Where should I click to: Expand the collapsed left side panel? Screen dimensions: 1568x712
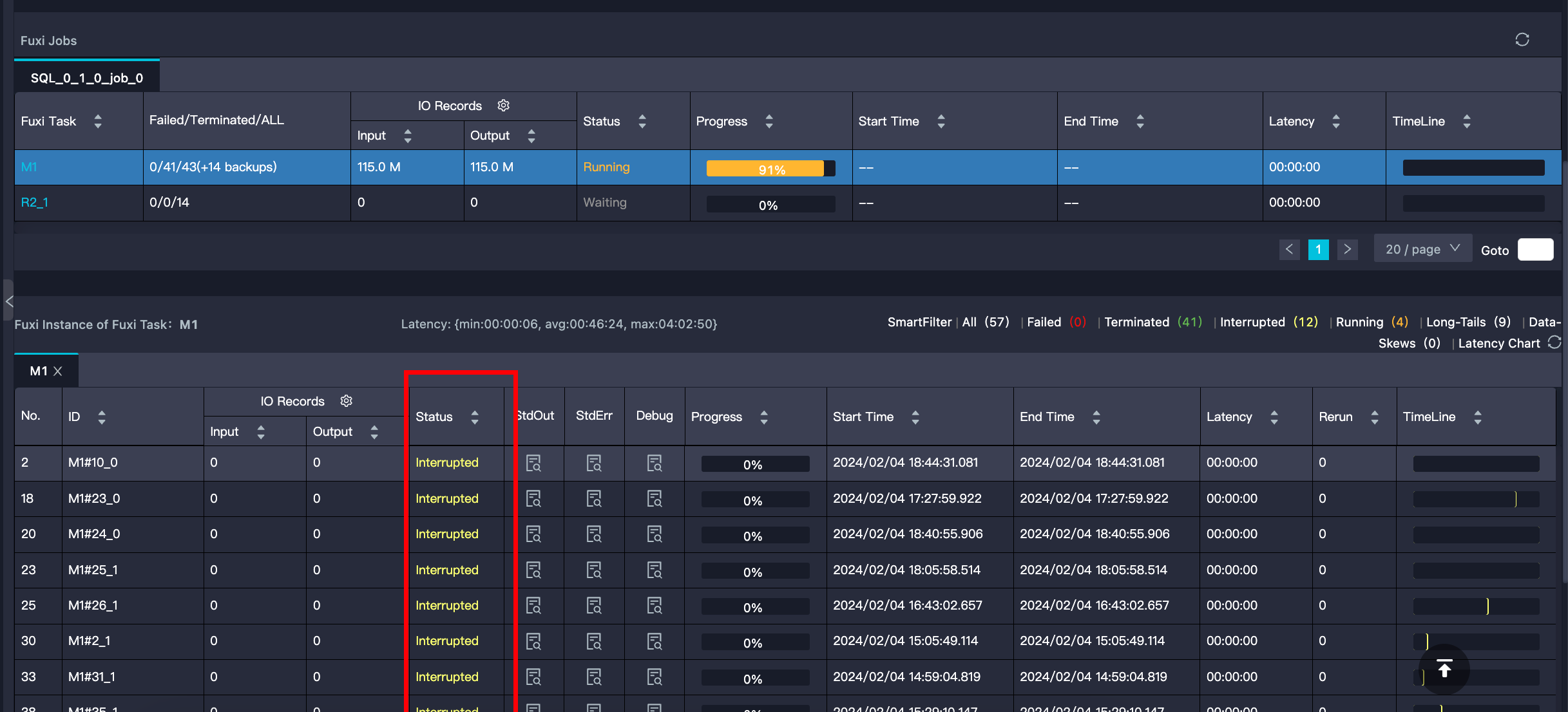(x=8, y=301)
